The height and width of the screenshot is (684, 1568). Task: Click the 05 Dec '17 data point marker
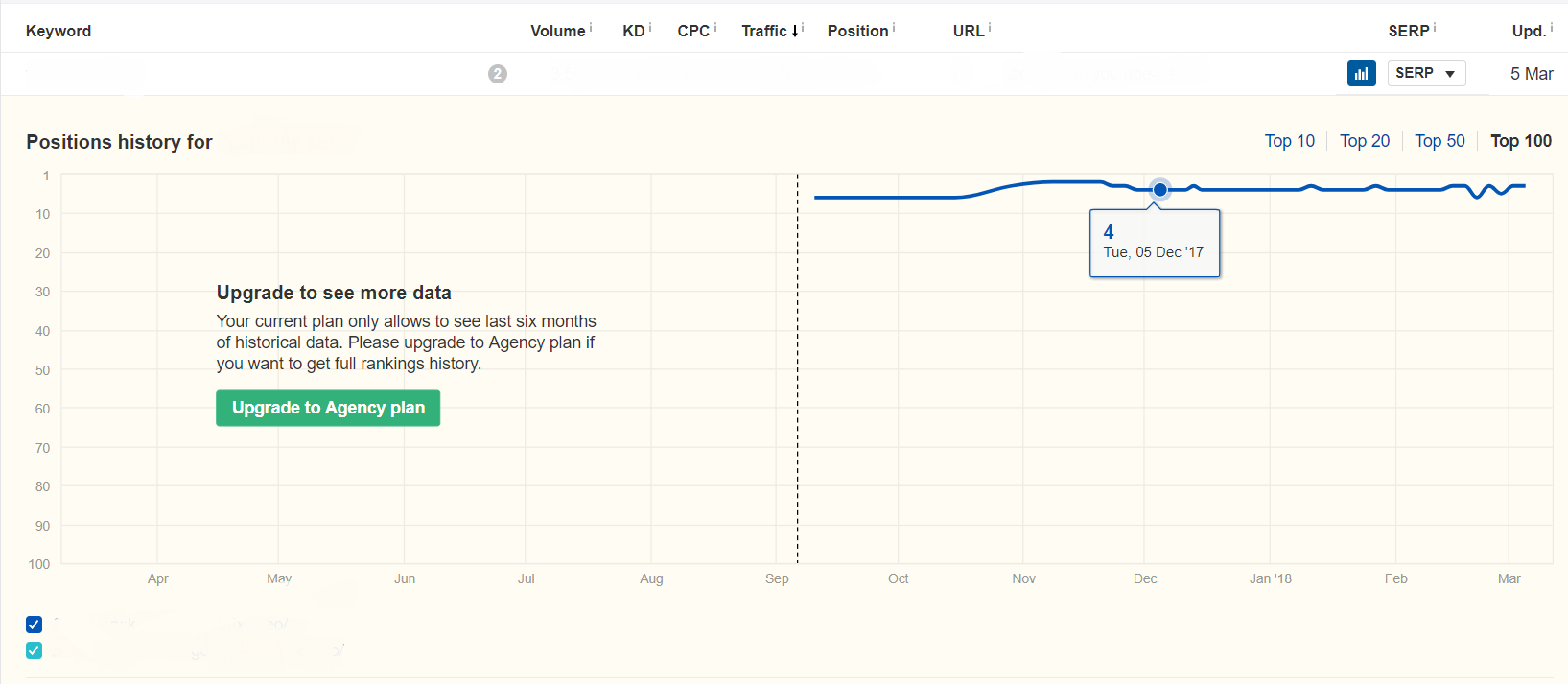(x=1159, y=189)
